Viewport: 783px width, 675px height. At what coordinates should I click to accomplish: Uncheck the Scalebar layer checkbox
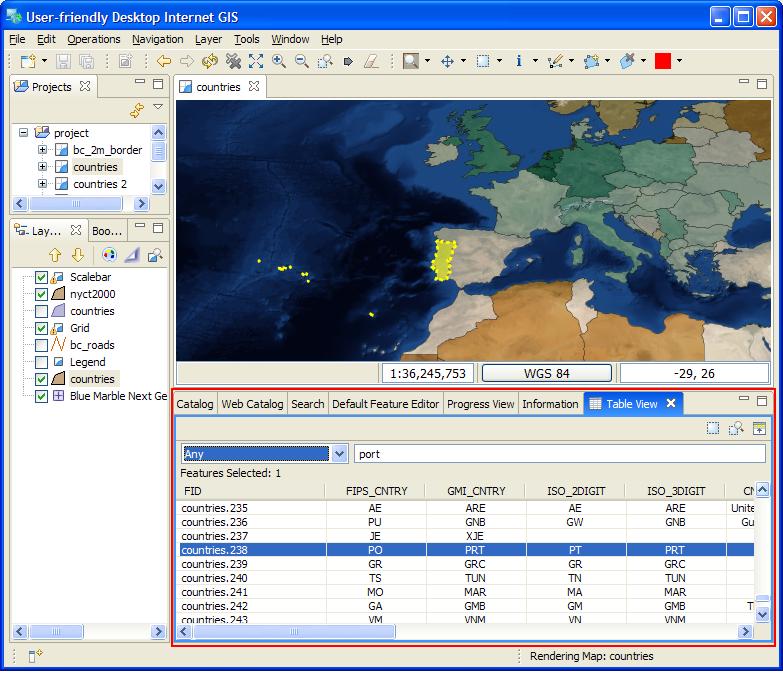pos(41,278)
